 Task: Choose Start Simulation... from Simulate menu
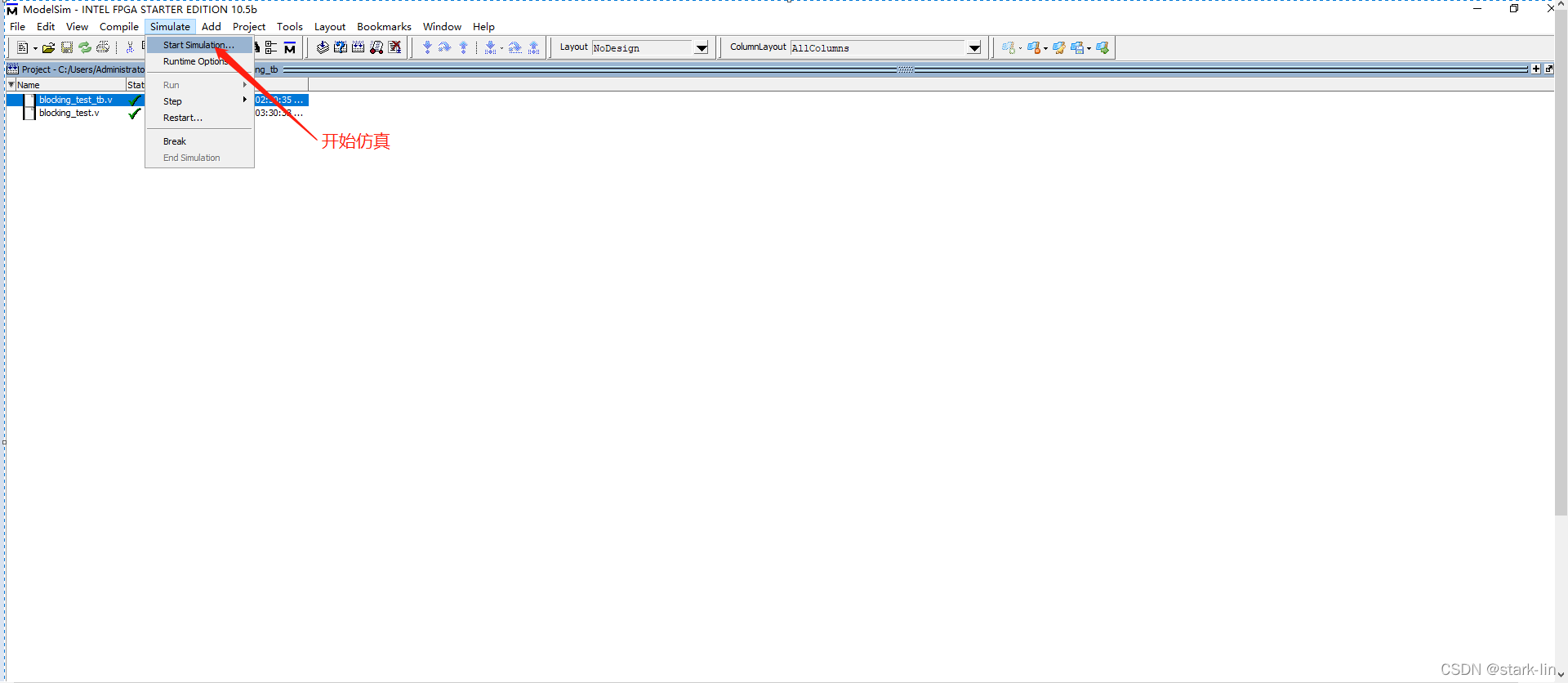point(199,45)
